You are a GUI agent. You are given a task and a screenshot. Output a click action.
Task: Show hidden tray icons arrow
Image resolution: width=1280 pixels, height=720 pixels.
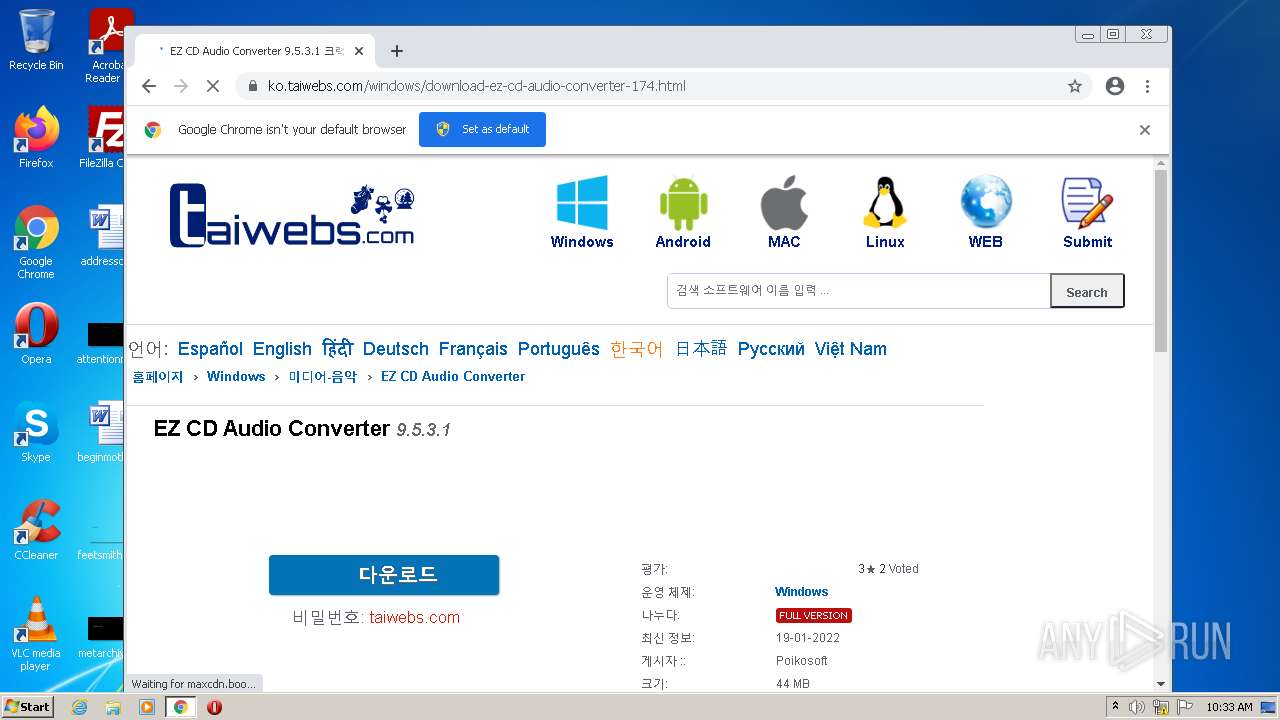click(1115, 707)
